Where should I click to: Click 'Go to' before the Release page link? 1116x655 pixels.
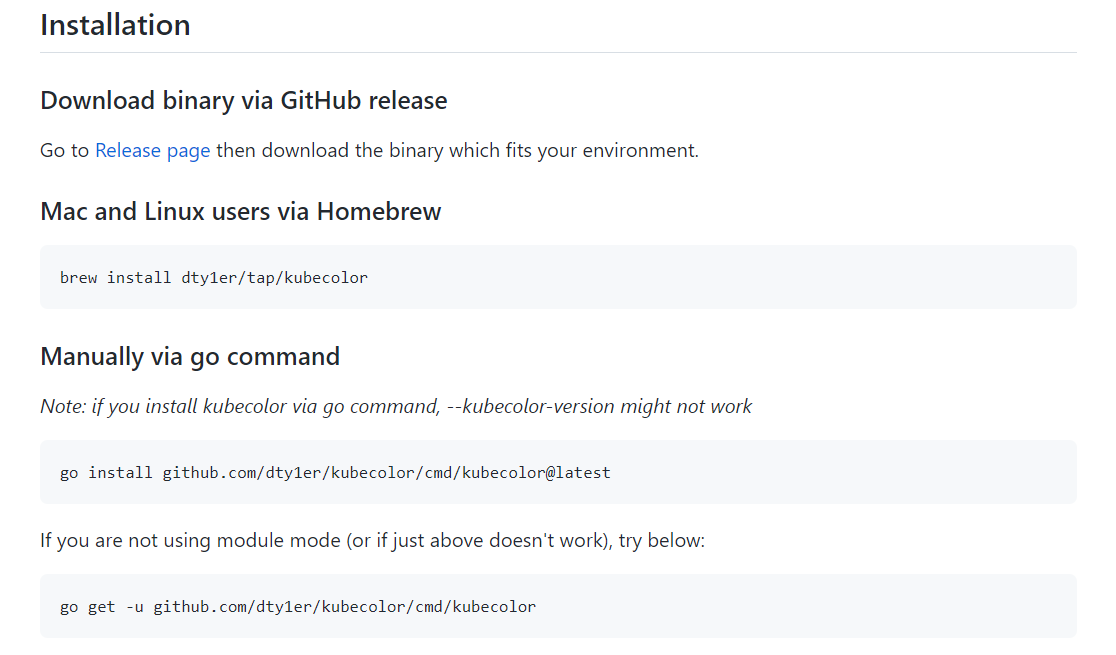(x=65, y=151)
